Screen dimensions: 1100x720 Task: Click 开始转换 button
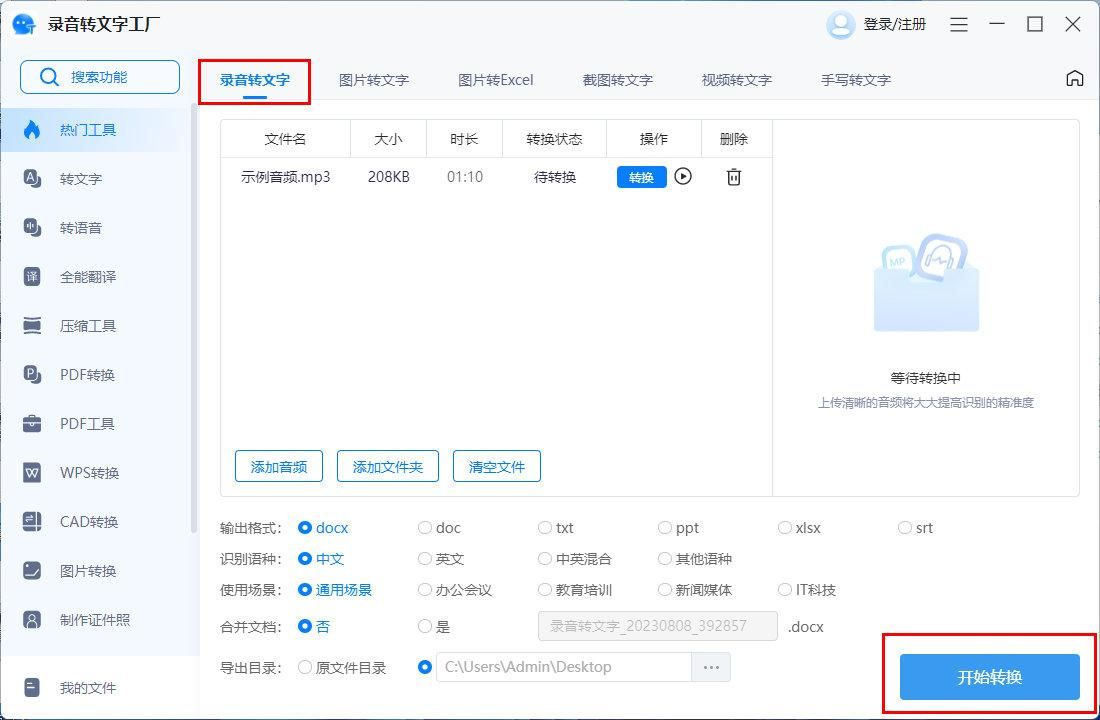(989, 677)
